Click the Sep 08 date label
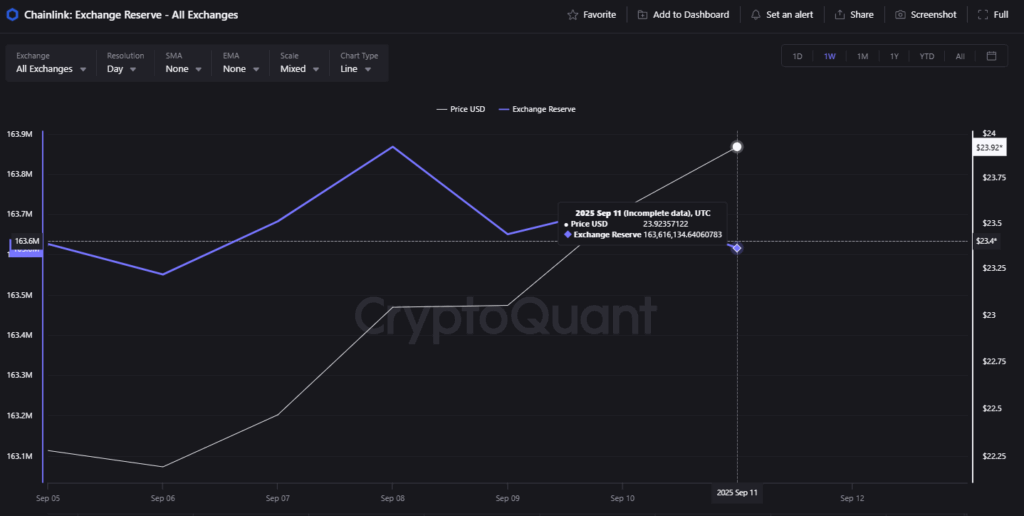This screenshot has width=1024, height=516. click(392, 498)
